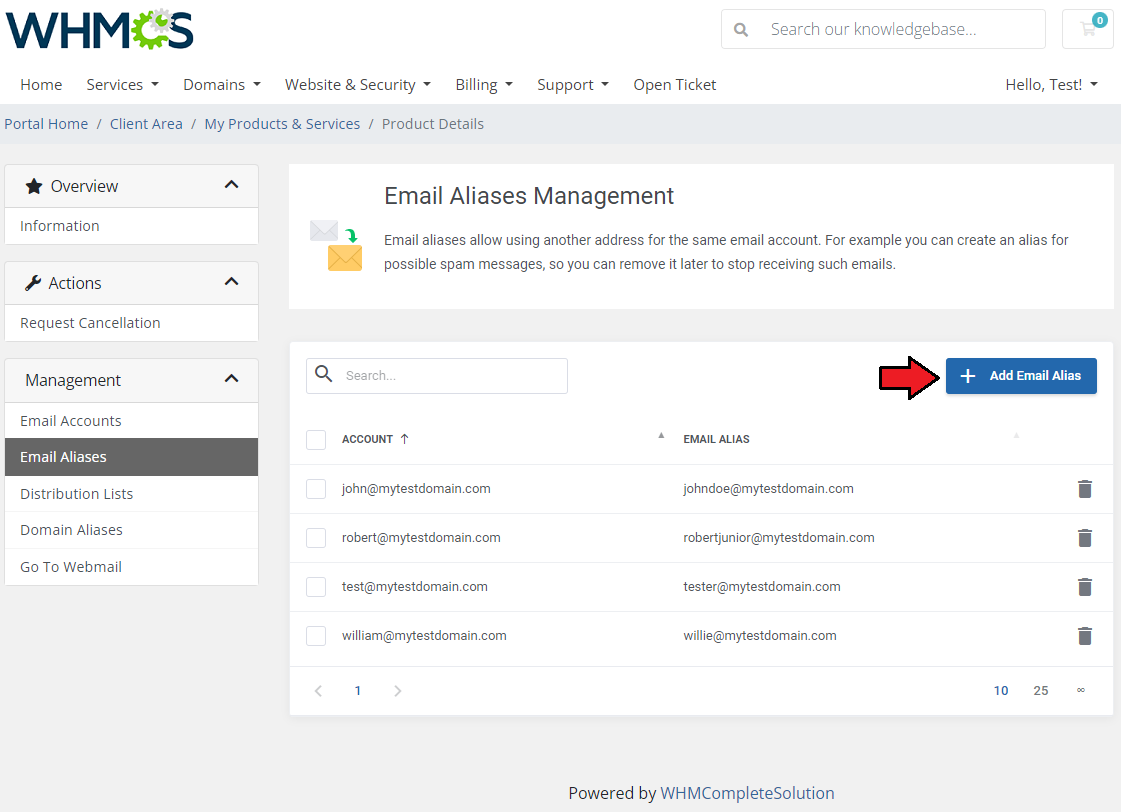Screen dimensions: 1121x812
Task: Click robertjunior@mytestdomain.com alias cell
Action: pos(779,538)
